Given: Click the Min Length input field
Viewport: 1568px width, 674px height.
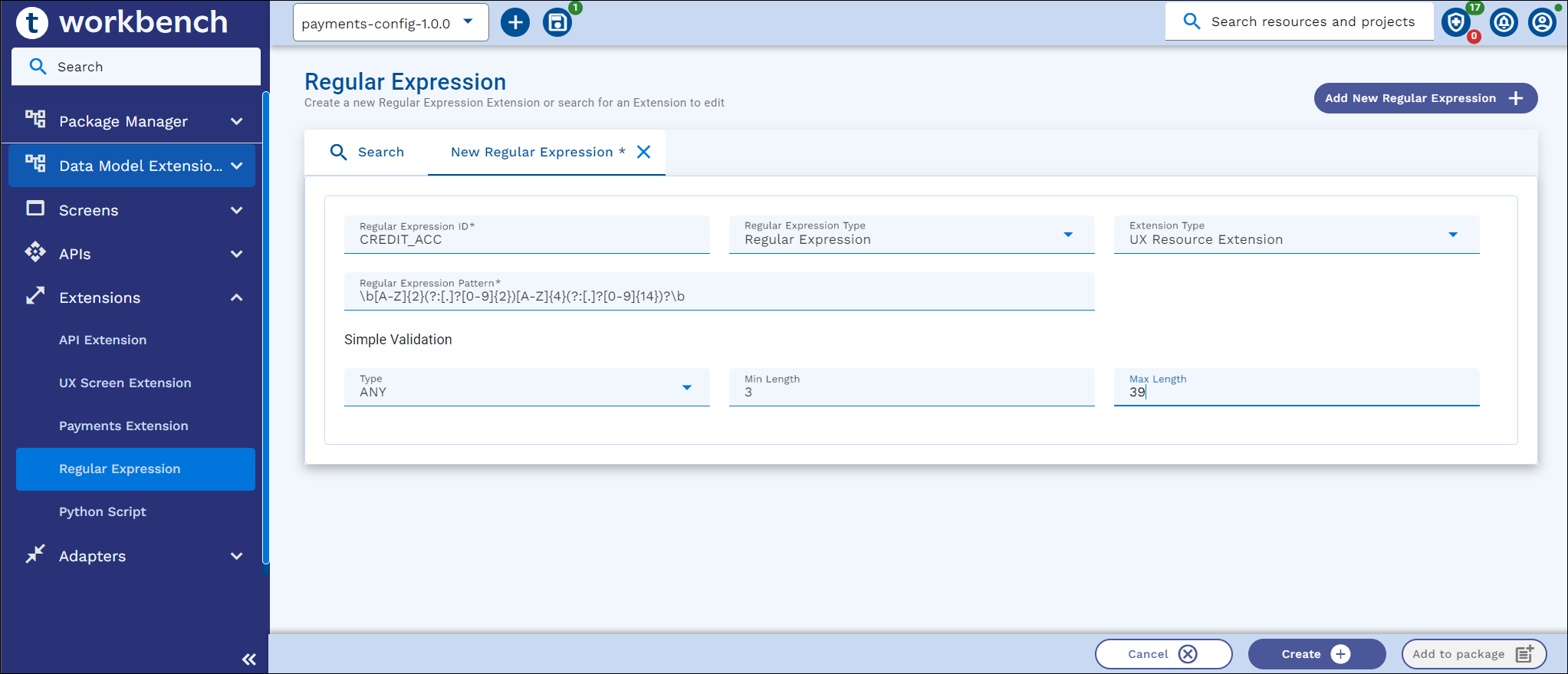Looking at the screenshot, I should pos(911,392).
